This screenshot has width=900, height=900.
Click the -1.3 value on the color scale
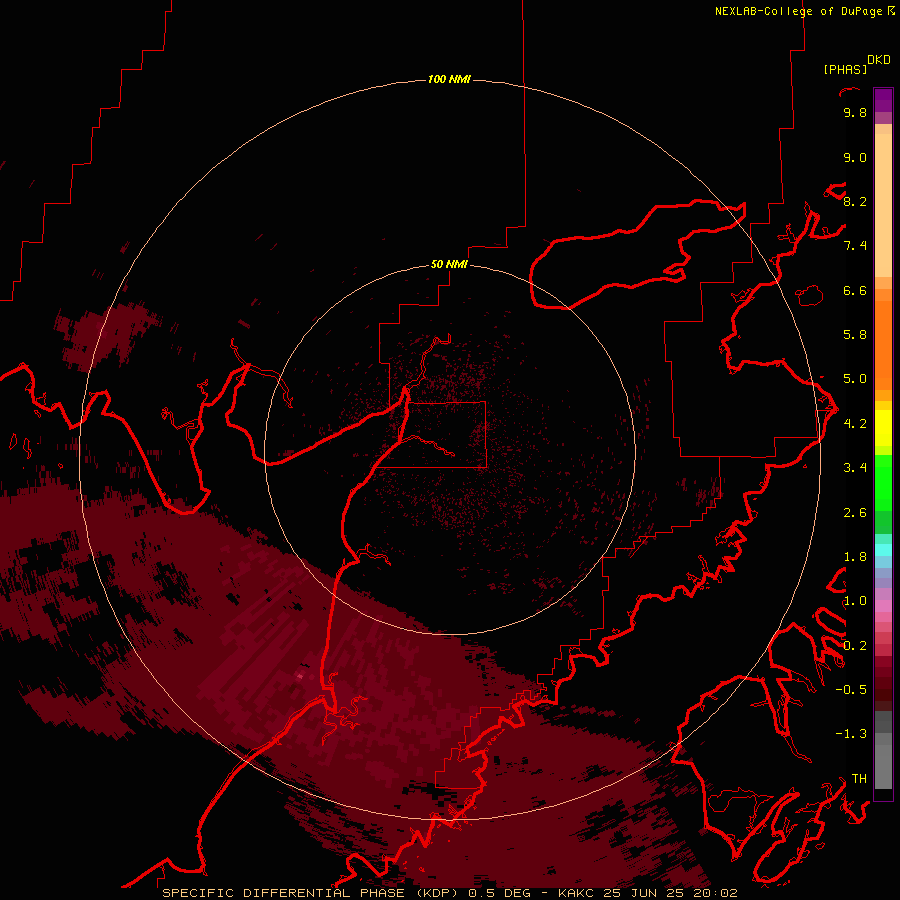point(851,734)
